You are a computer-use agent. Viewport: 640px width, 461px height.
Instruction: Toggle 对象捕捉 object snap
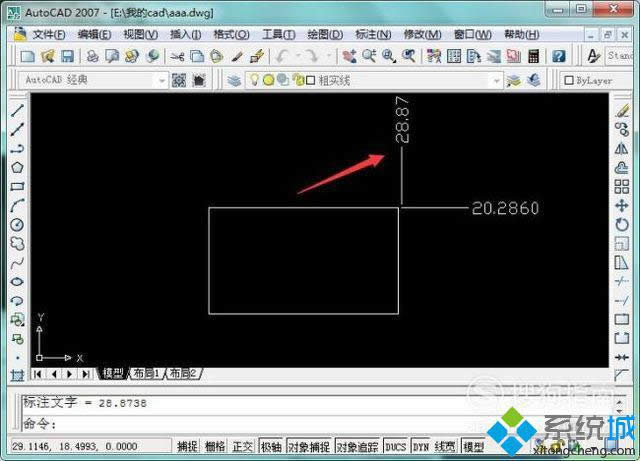pos(308,447)
